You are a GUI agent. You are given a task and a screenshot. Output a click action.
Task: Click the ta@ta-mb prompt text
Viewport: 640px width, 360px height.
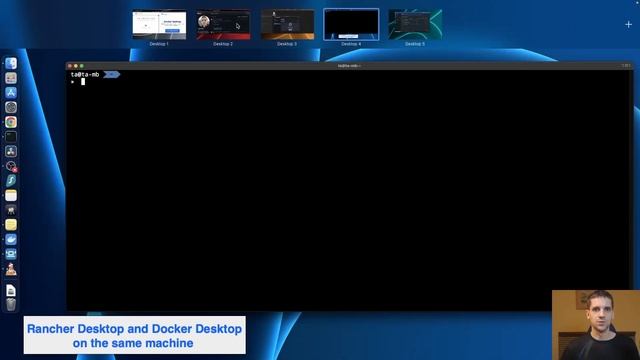tap(85, 74)
